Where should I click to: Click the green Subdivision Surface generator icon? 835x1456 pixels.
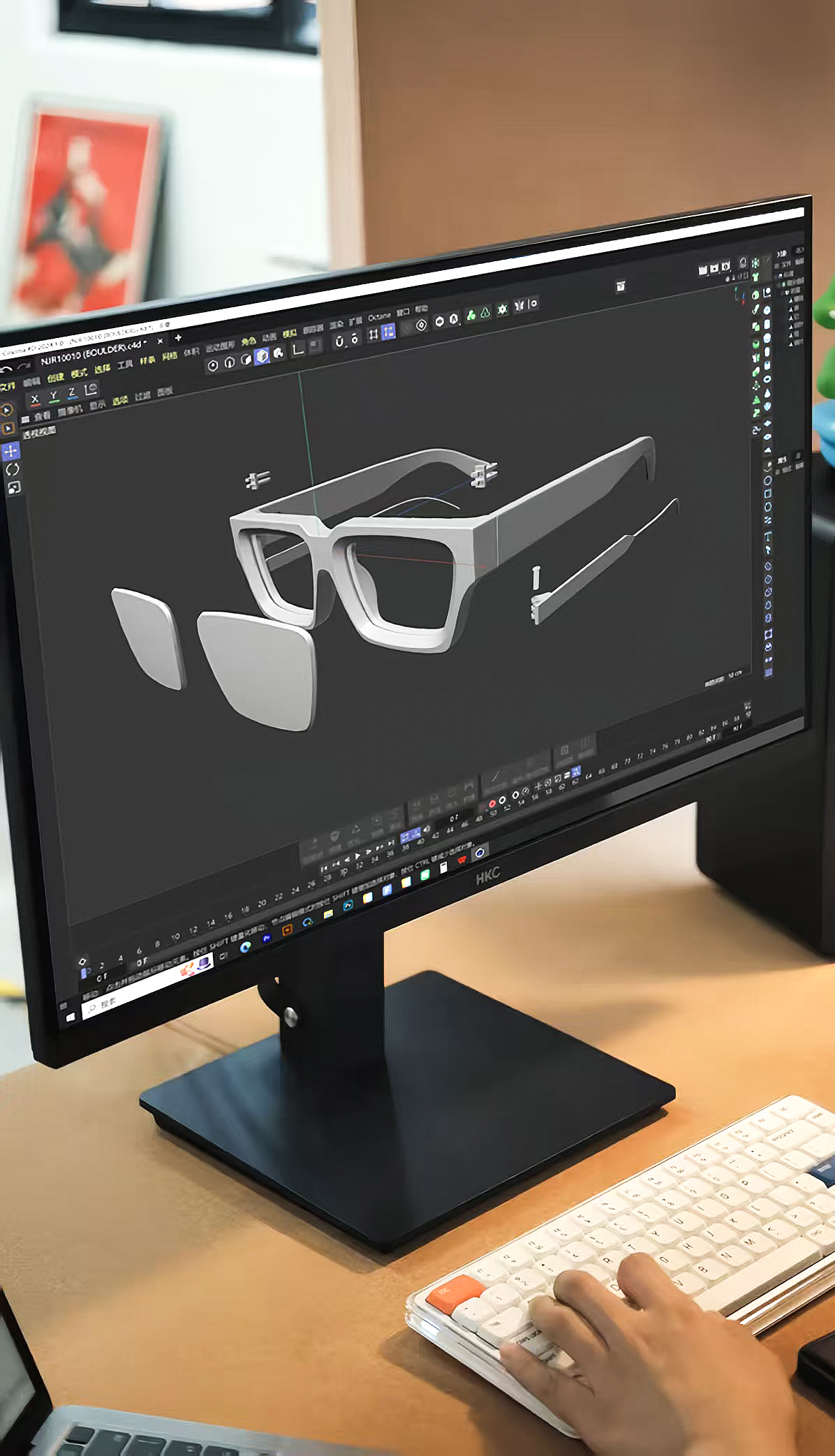(x=755, y=295)
